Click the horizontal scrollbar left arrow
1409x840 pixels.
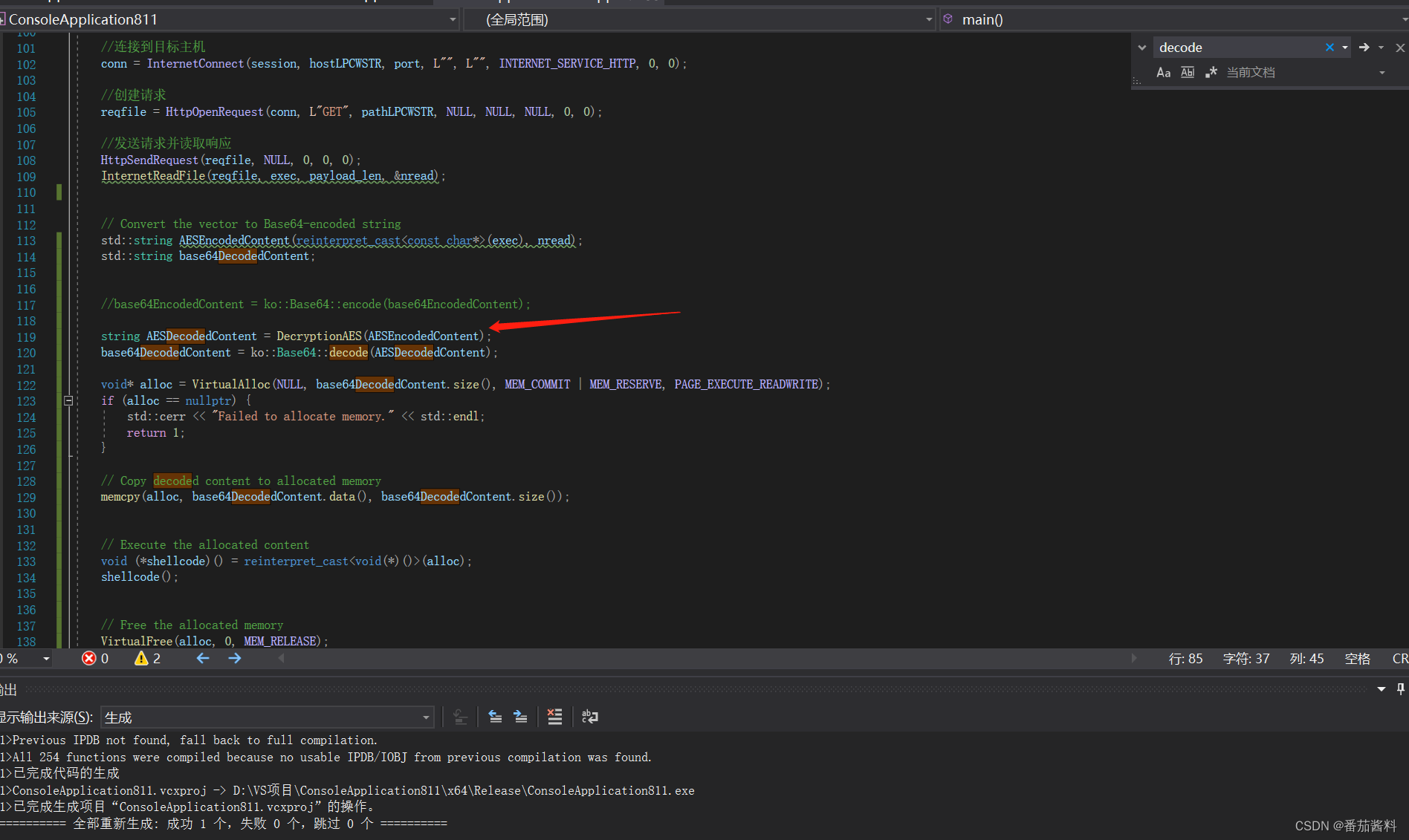282,659
